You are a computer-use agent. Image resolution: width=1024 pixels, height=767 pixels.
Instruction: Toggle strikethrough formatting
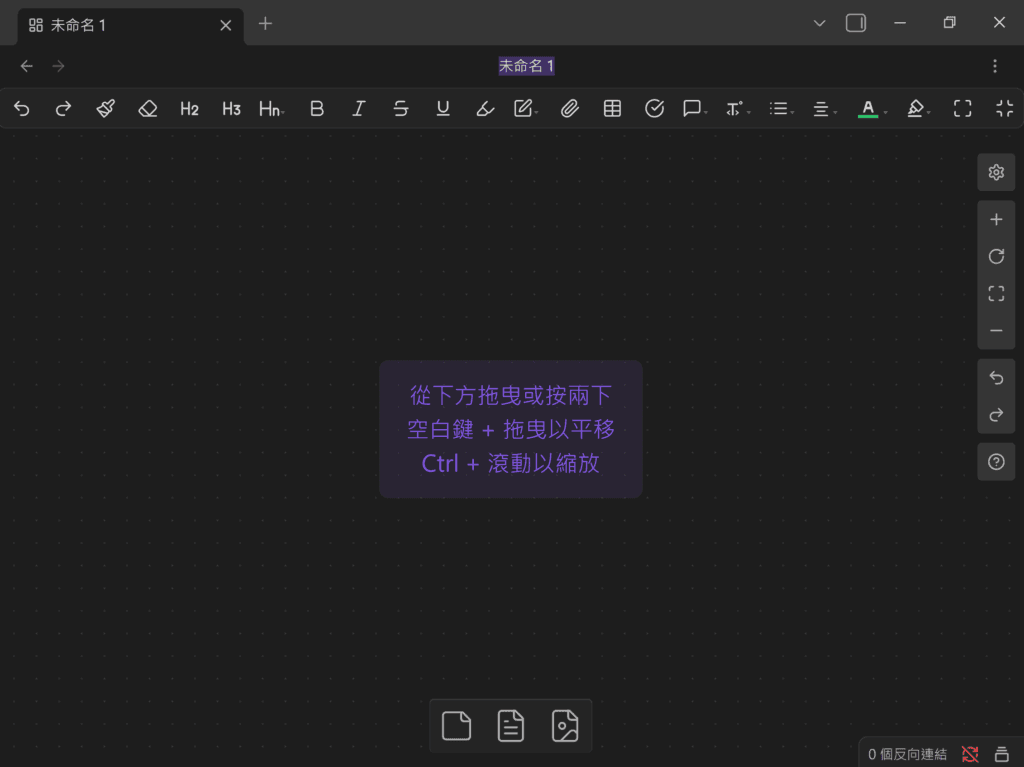click(401, 109)
